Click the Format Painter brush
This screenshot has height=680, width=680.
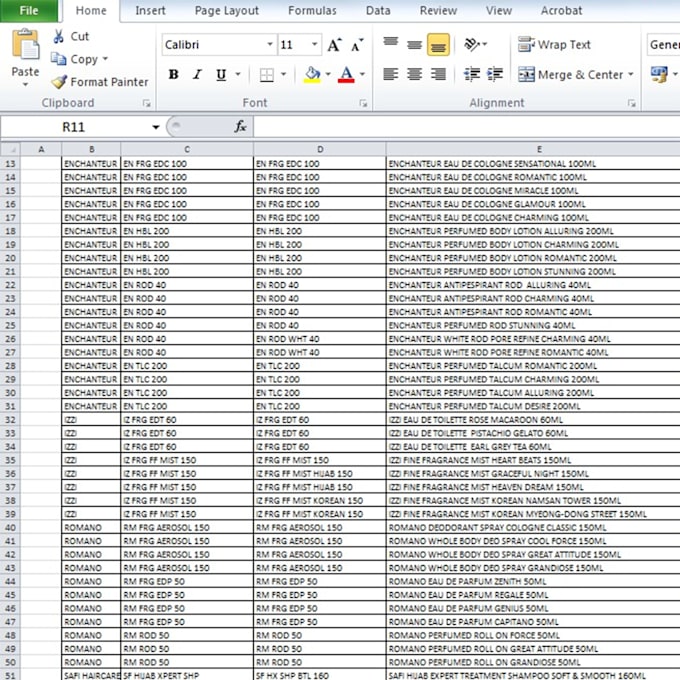pos(59,82)
